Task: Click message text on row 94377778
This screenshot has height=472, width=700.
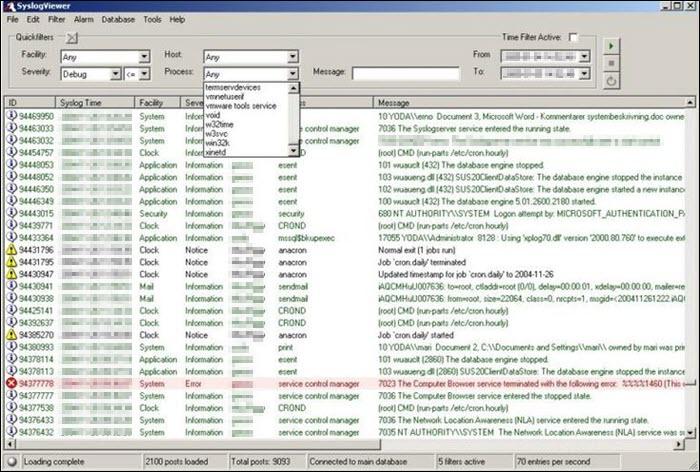Action: tap(531, 384)
